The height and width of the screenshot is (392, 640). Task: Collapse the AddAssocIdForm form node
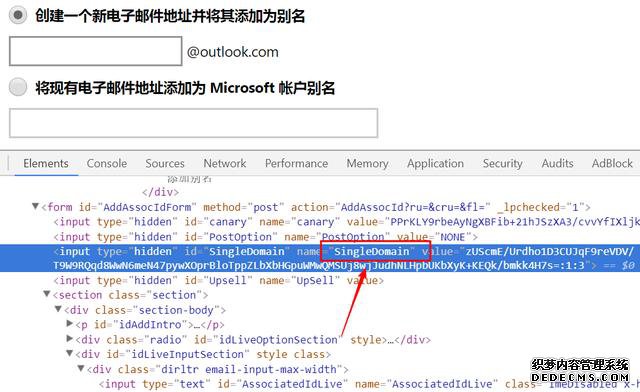[x=36, y=207]
